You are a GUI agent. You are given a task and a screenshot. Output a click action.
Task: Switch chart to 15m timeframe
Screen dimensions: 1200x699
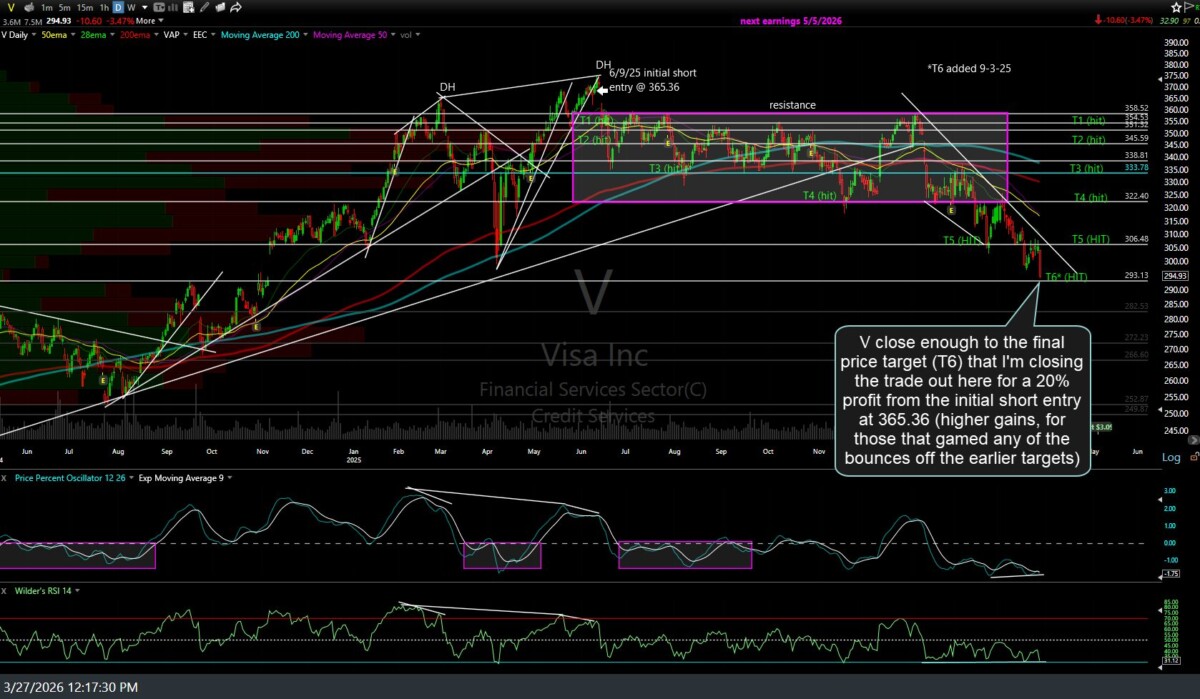[83, 7]
